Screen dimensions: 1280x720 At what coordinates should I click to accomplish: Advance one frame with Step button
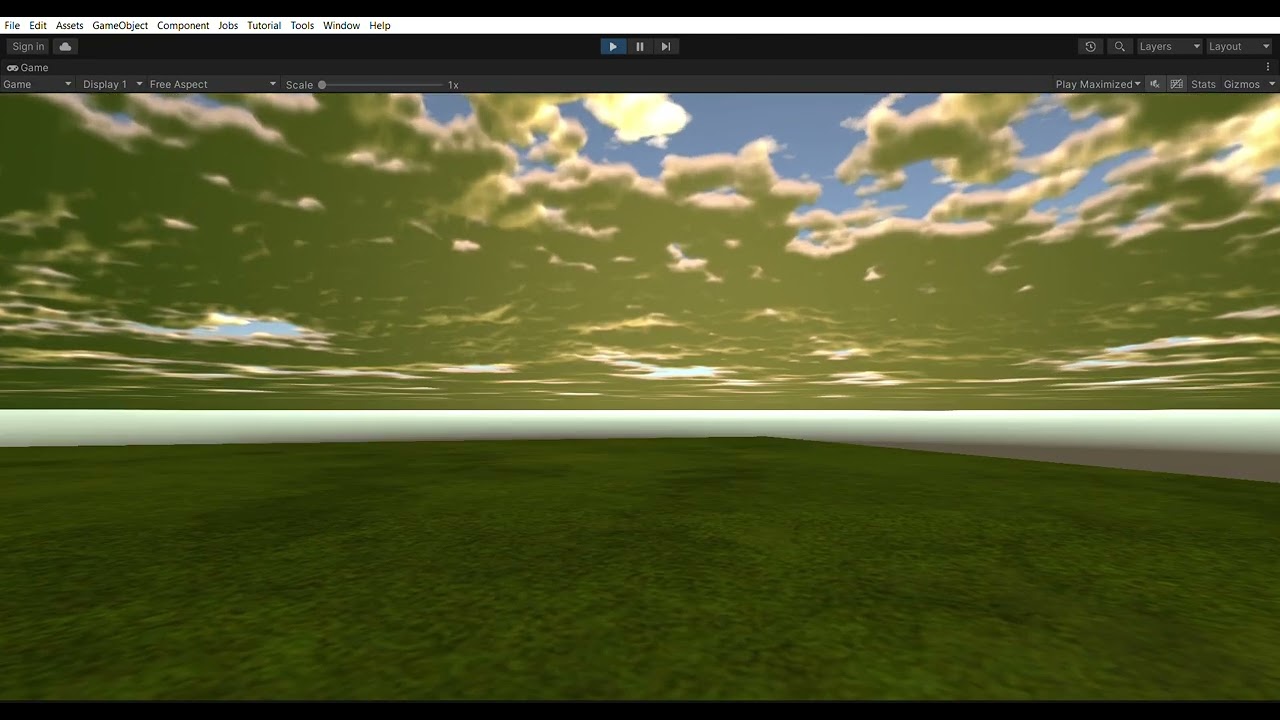[x=666, y=46]
